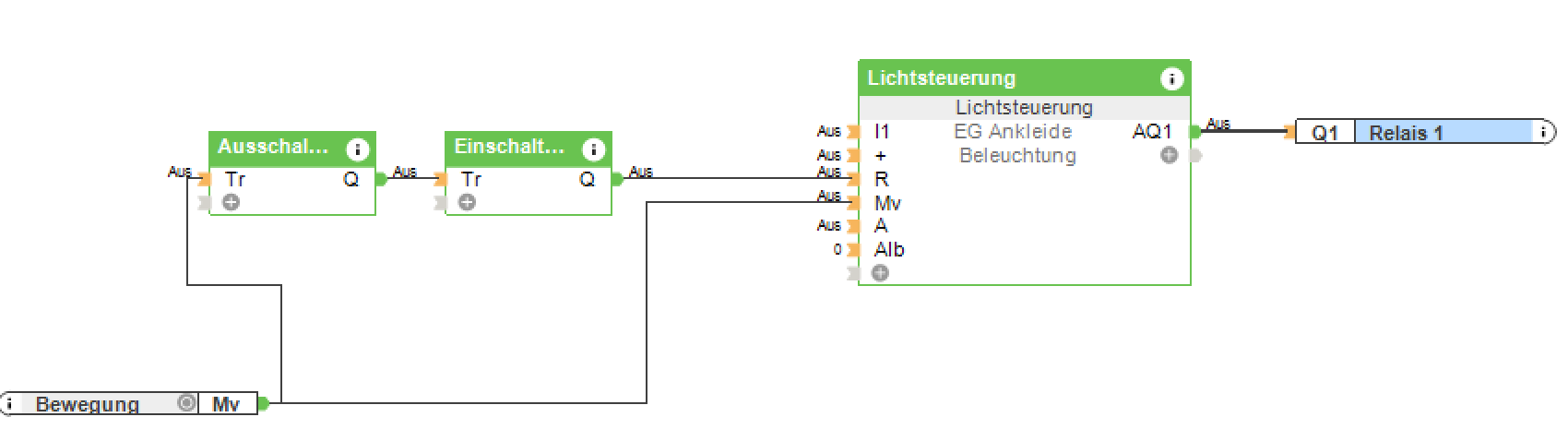The width and height of the screenshot is (1568, 429).
Task: Add input with plus on Einschalt block
Action: pyautogui.click(x=468, y=202)
